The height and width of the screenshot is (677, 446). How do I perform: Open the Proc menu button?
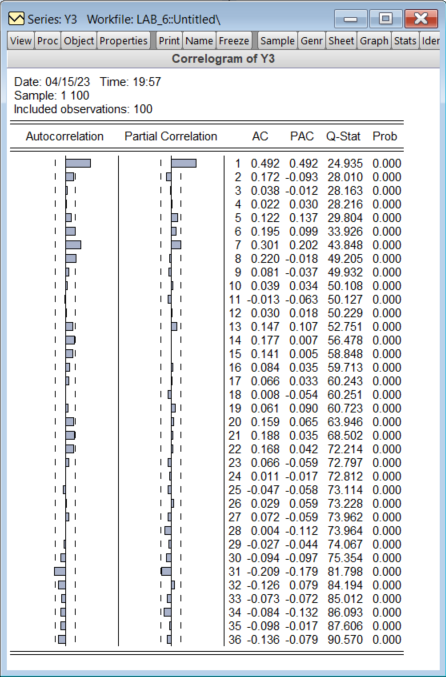point(47,41)
